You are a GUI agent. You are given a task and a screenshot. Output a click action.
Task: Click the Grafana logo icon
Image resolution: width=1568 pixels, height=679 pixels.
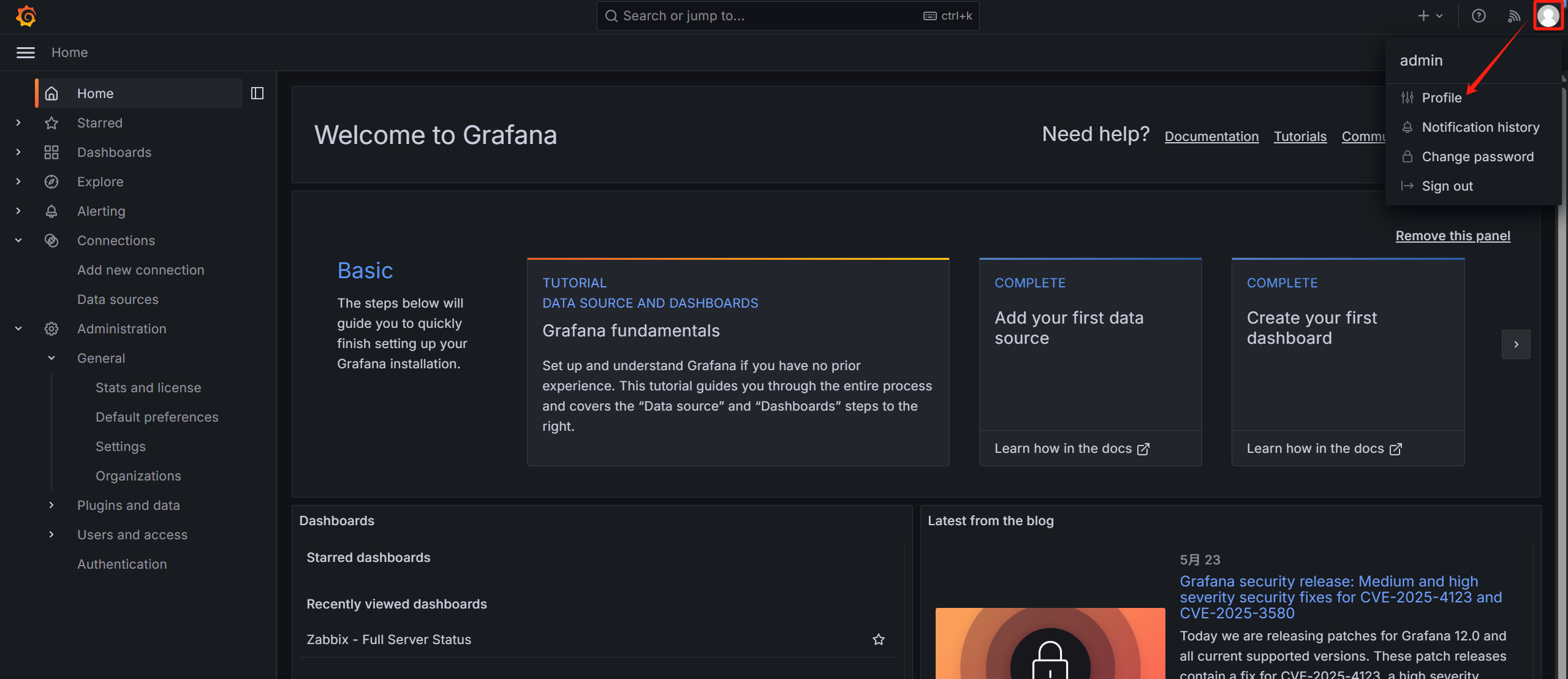26,16
